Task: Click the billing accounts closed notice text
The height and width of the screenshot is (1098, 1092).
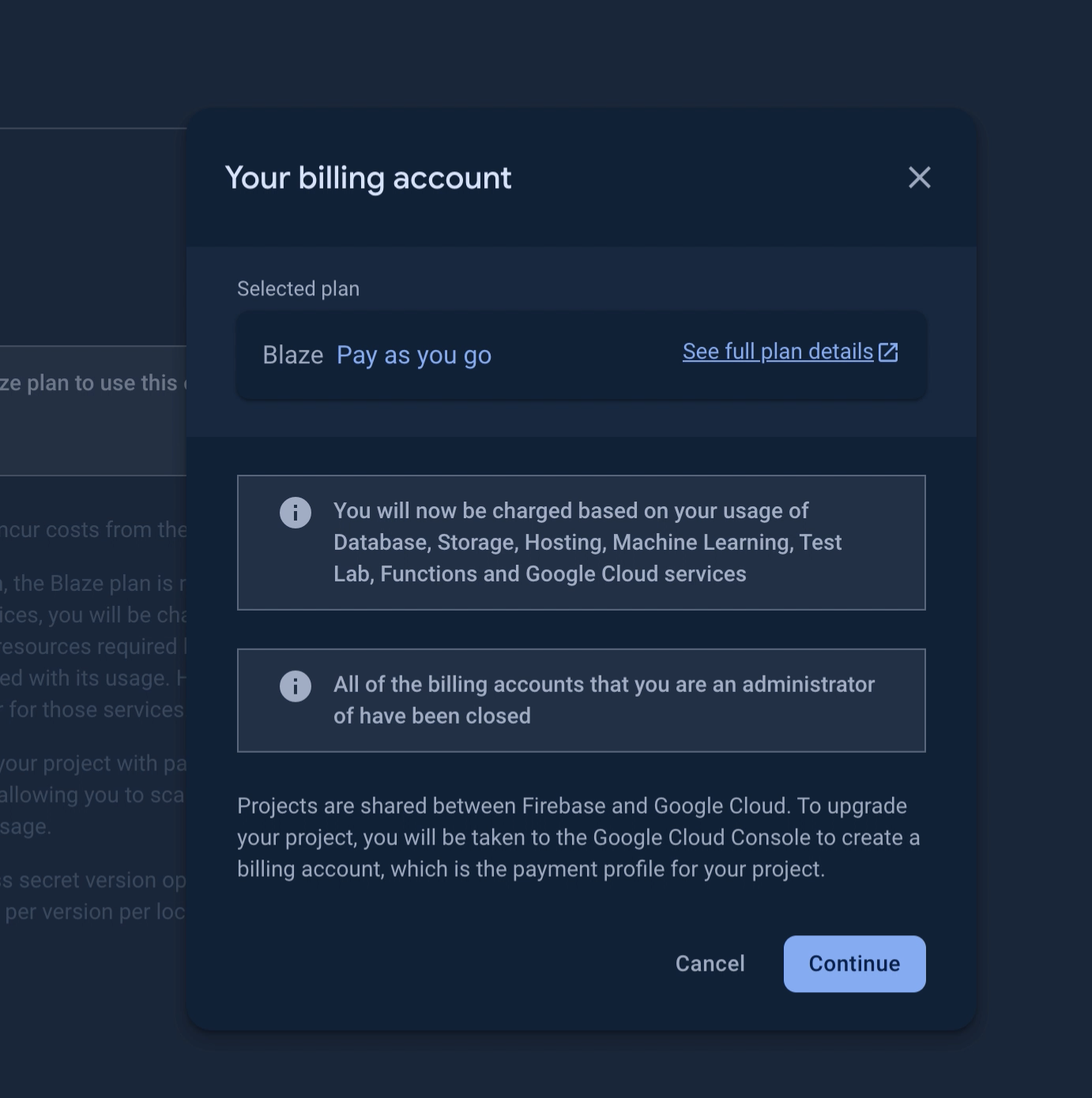Action: point(604,701)
